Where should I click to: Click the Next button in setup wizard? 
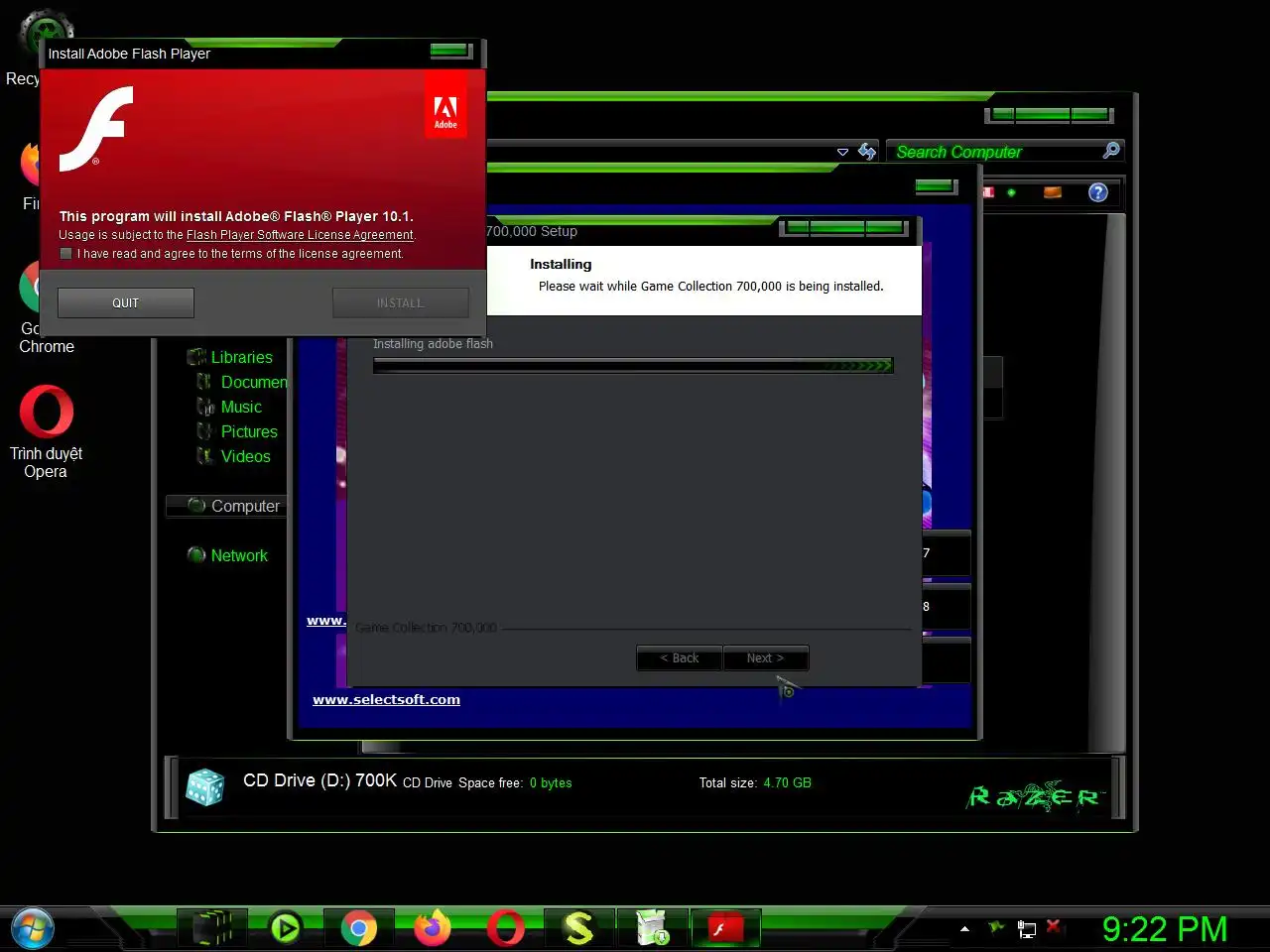coord(765,657)
